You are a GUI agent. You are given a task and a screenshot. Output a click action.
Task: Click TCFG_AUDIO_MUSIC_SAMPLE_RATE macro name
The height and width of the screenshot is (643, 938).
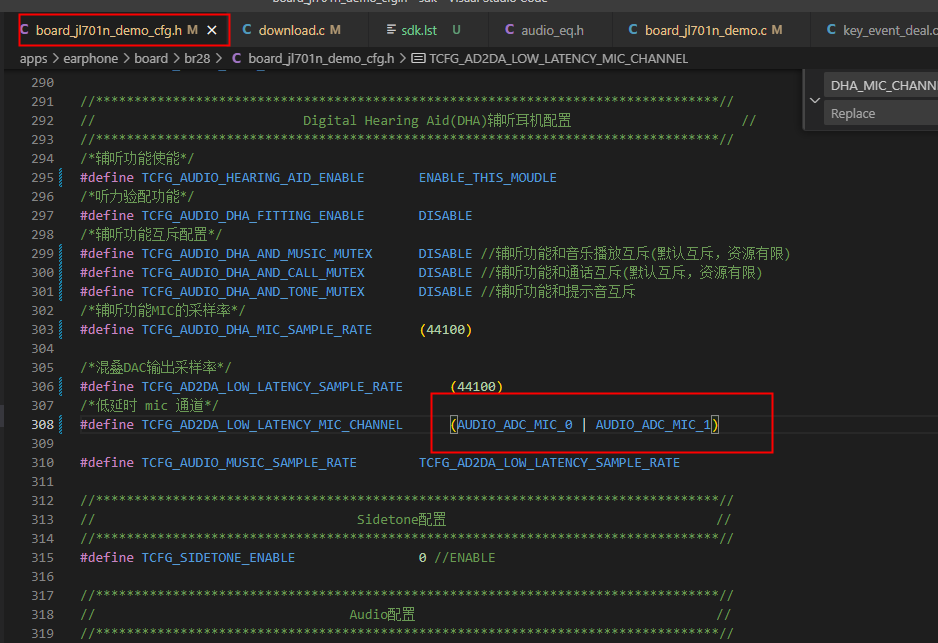249,463
